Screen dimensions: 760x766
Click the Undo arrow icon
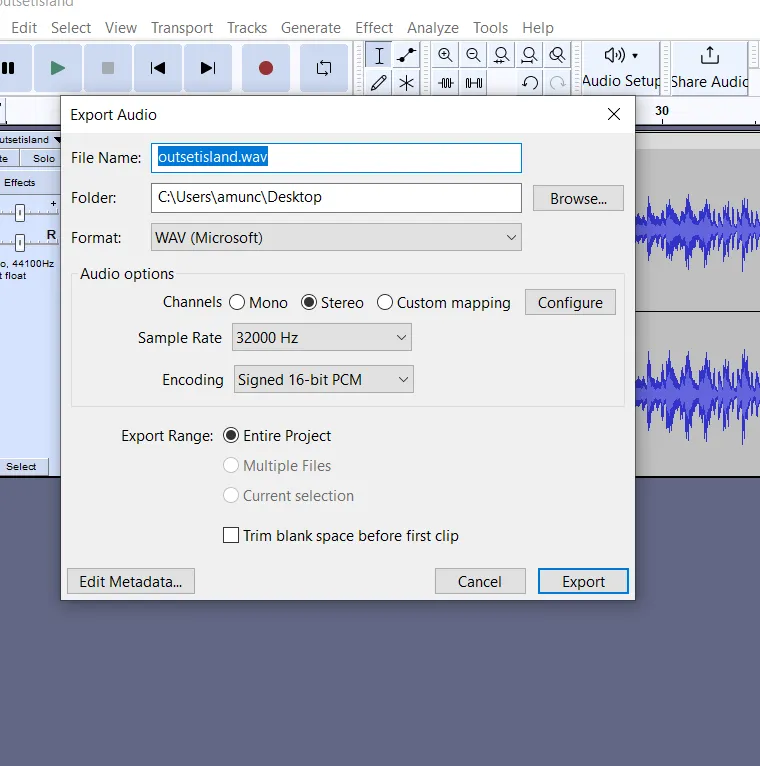coord(530,83)
